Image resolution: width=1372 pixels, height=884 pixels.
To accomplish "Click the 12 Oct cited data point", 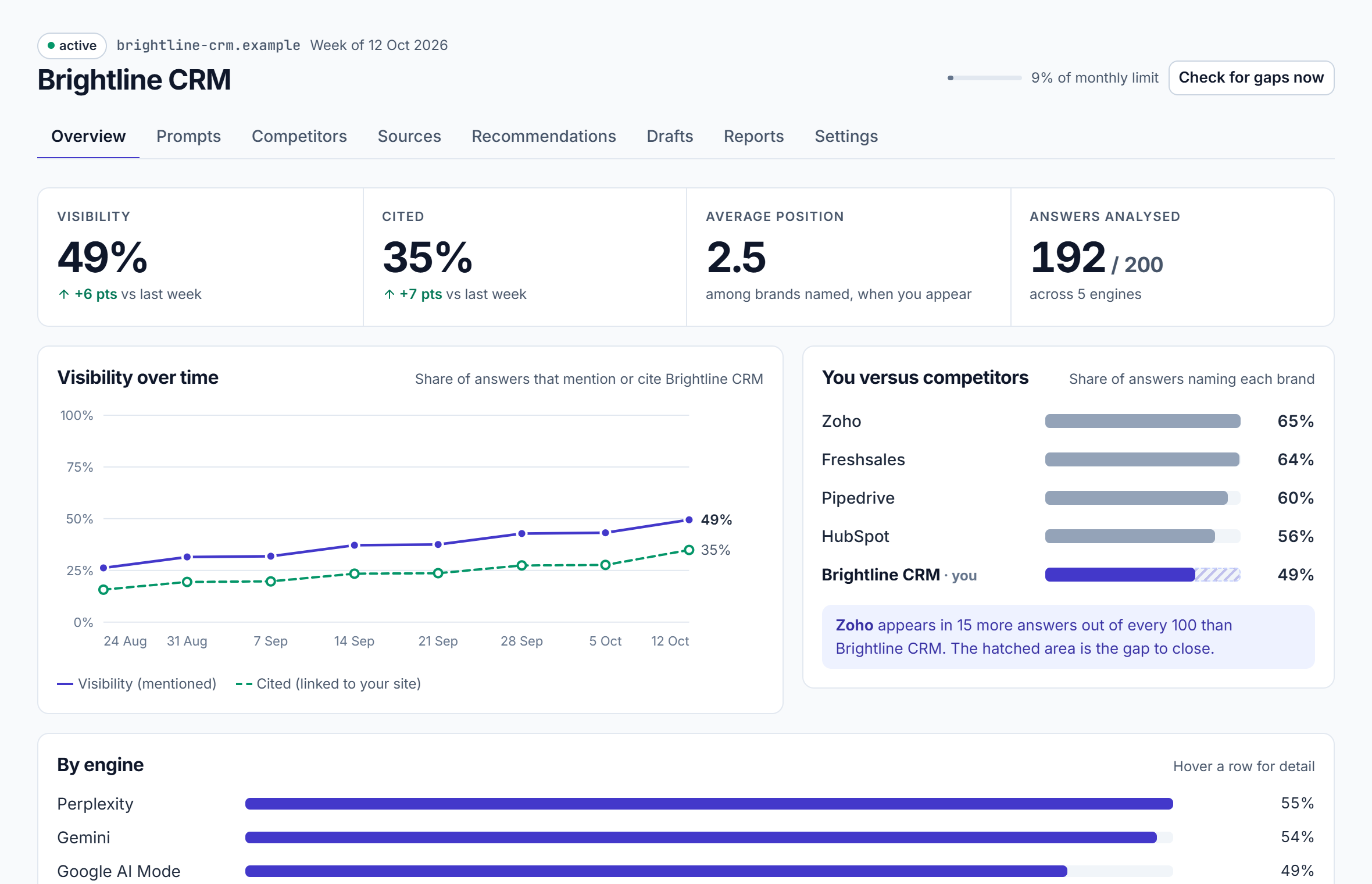I will coord(689,550).
